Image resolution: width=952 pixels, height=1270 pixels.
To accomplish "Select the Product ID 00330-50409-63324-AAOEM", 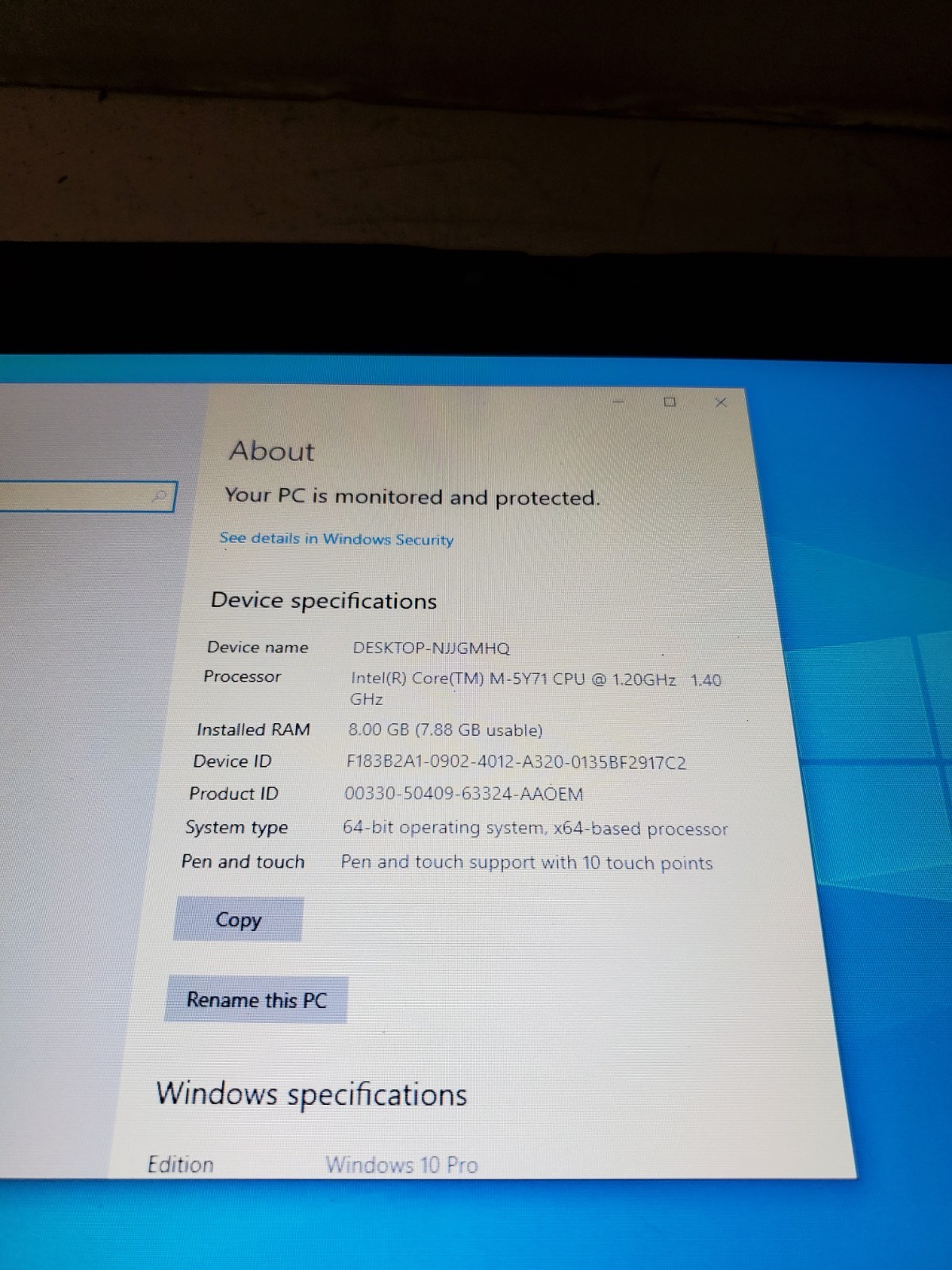I will click(x=463, y=794).
